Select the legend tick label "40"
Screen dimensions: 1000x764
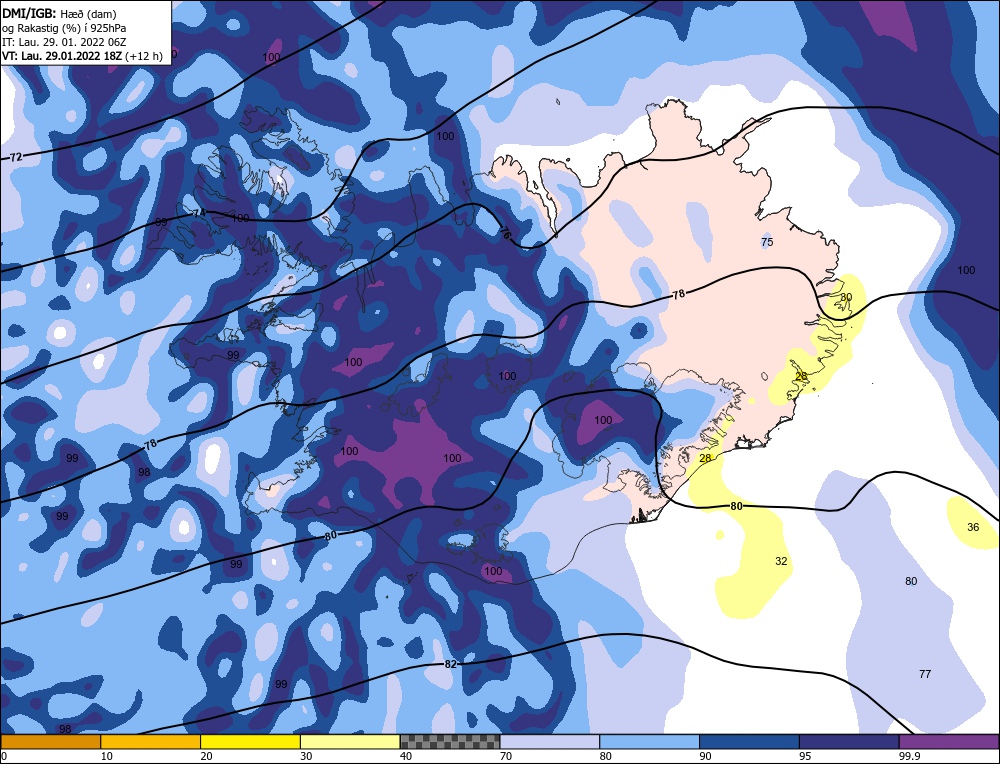[406, 756]
